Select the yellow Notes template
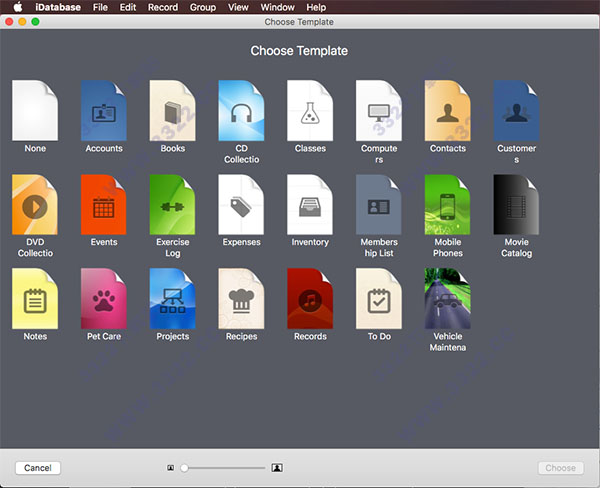This screenshot has width=600, height=488. [35, 299]
